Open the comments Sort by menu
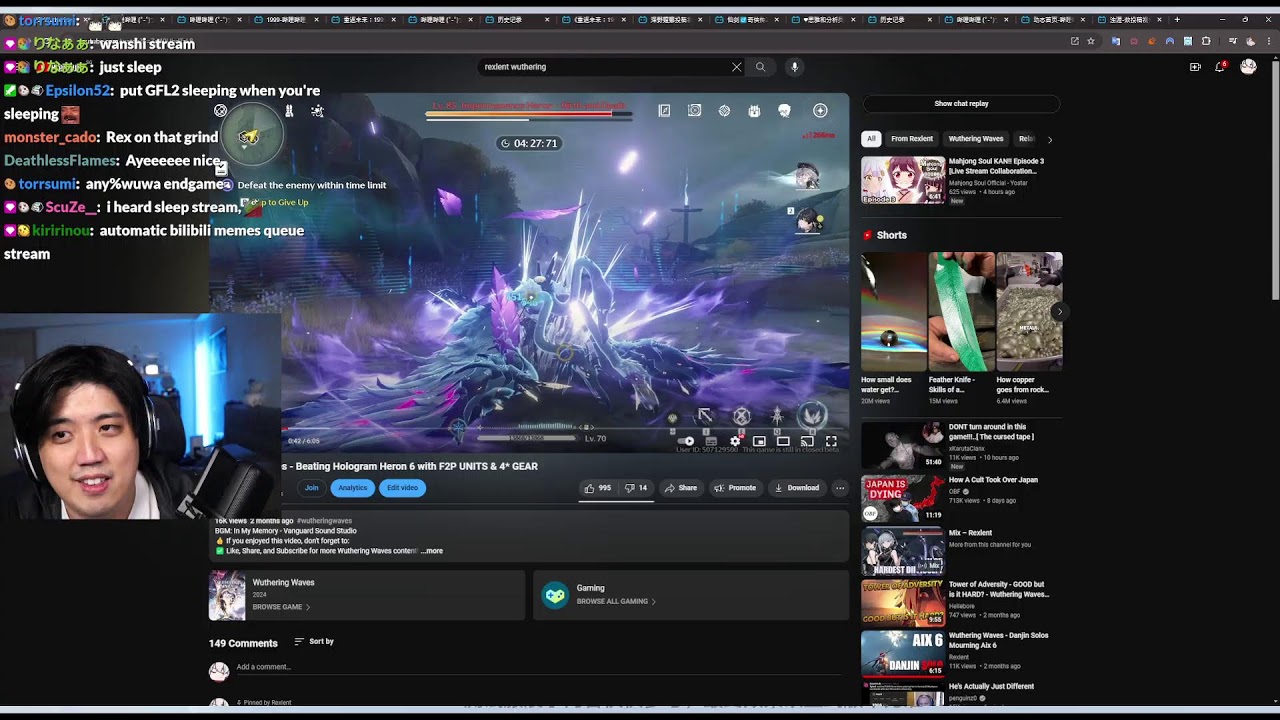This screenshot has height=720, width=1280. (x=314, y=642)
